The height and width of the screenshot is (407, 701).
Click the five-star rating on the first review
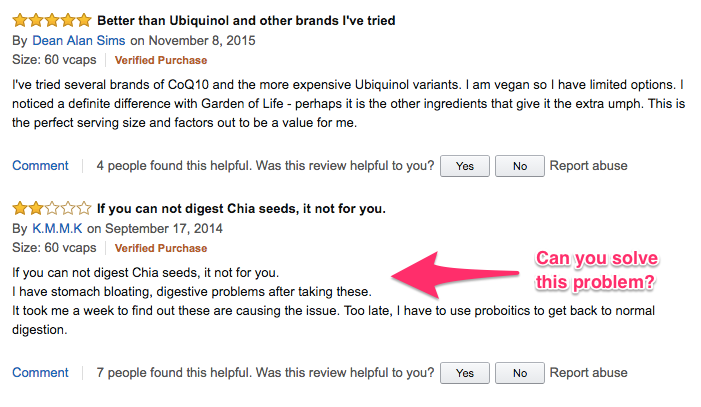point(50,20)
